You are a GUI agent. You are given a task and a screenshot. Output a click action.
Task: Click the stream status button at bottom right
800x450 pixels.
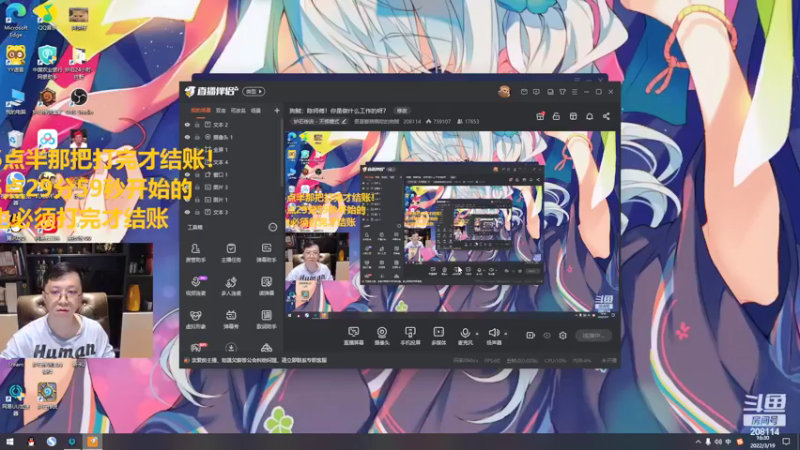point(593,335)
